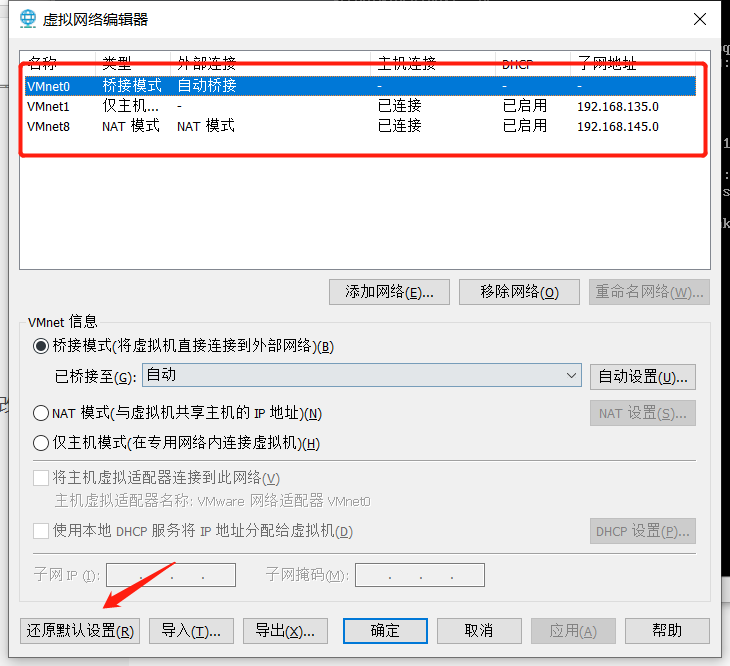Open NAT 设置 button
The image size is (730, 666).
643,413
